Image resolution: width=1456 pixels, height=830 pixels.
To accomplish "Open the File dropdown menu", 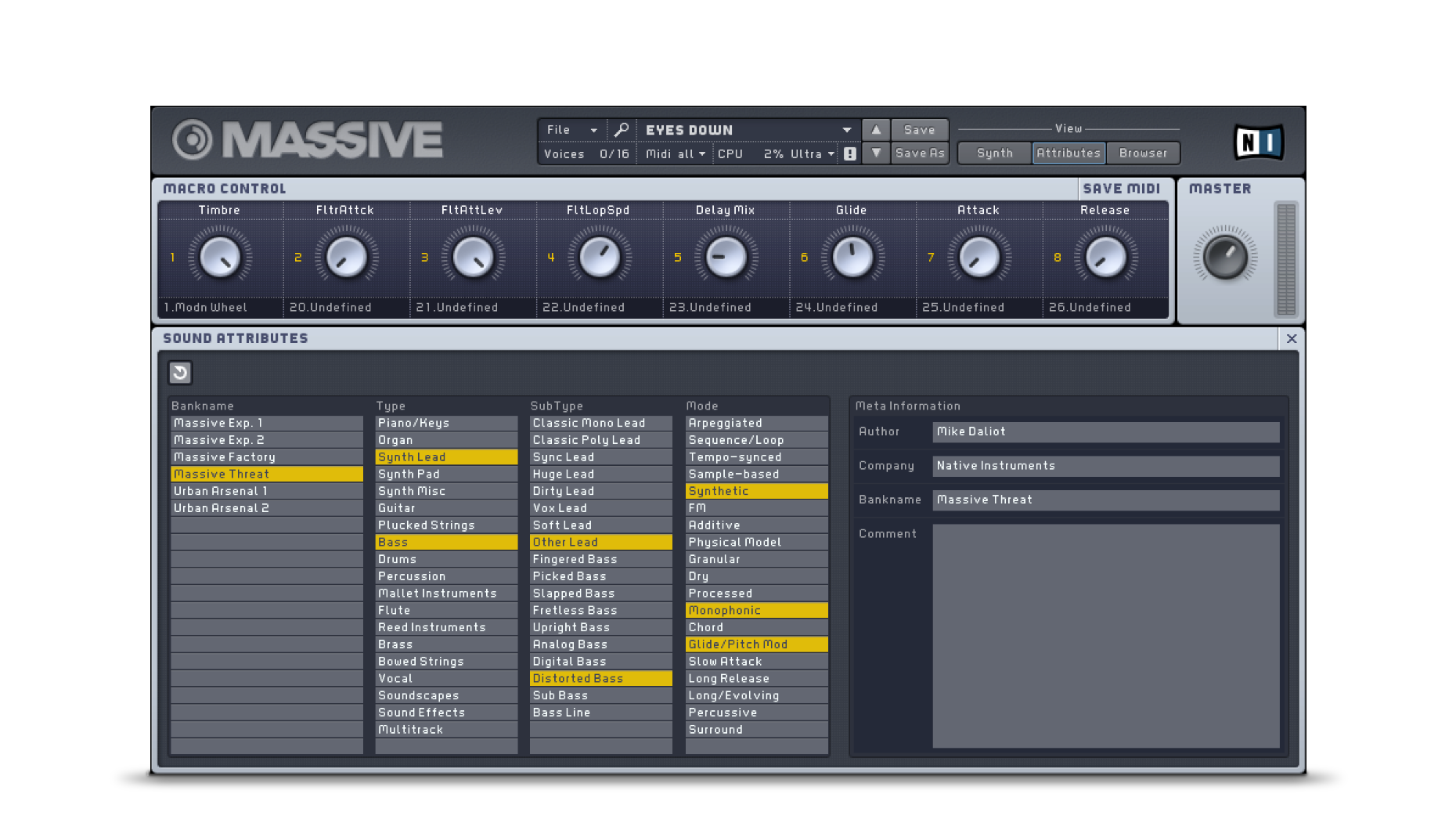I will coord(571,130).
